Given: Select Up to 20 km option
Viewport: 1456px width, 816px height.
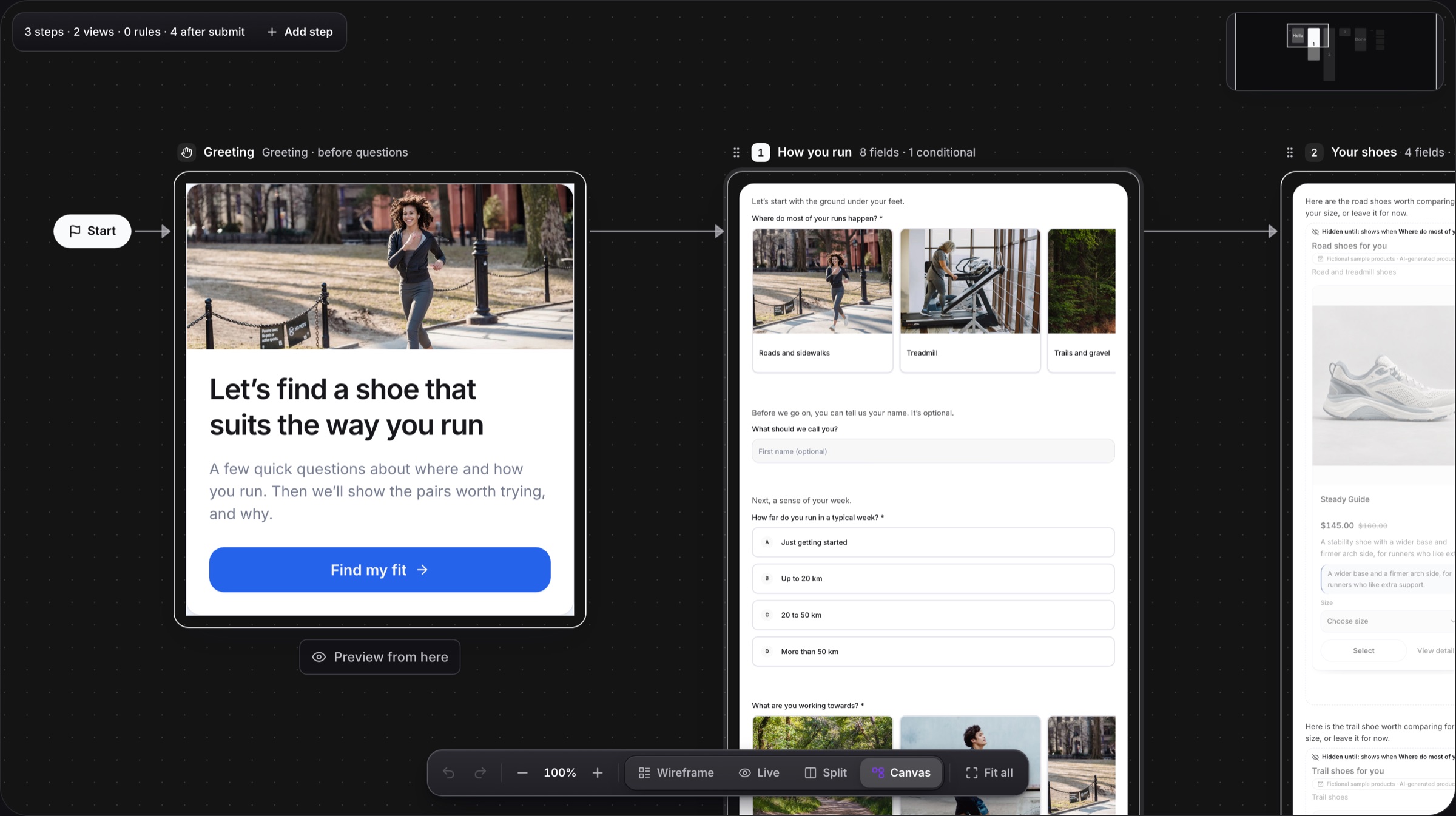Looking at the screenshot, I should (933, 578).
